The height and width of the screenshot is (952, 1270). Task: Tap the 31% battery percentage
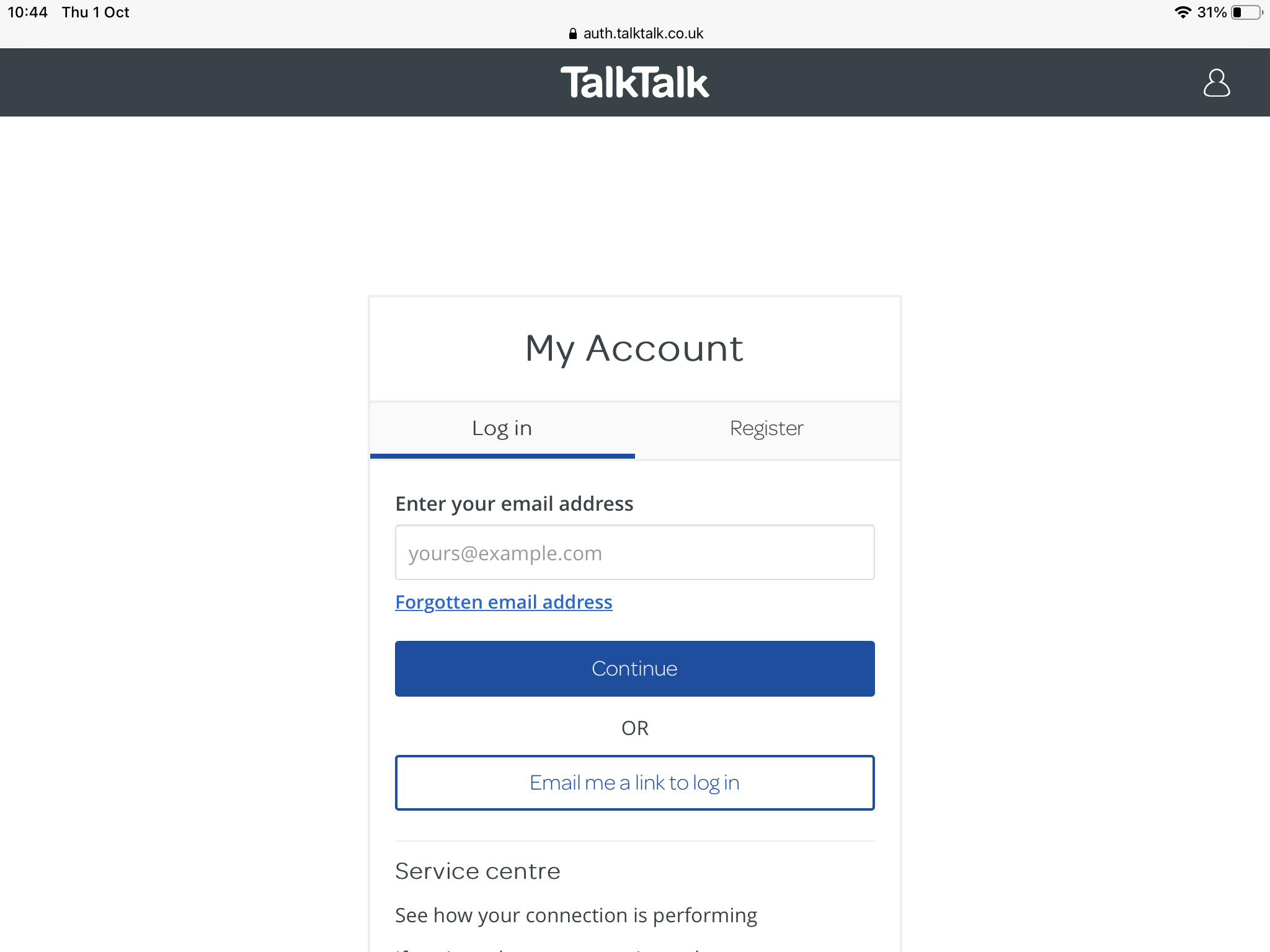(x=1212, y=12)
